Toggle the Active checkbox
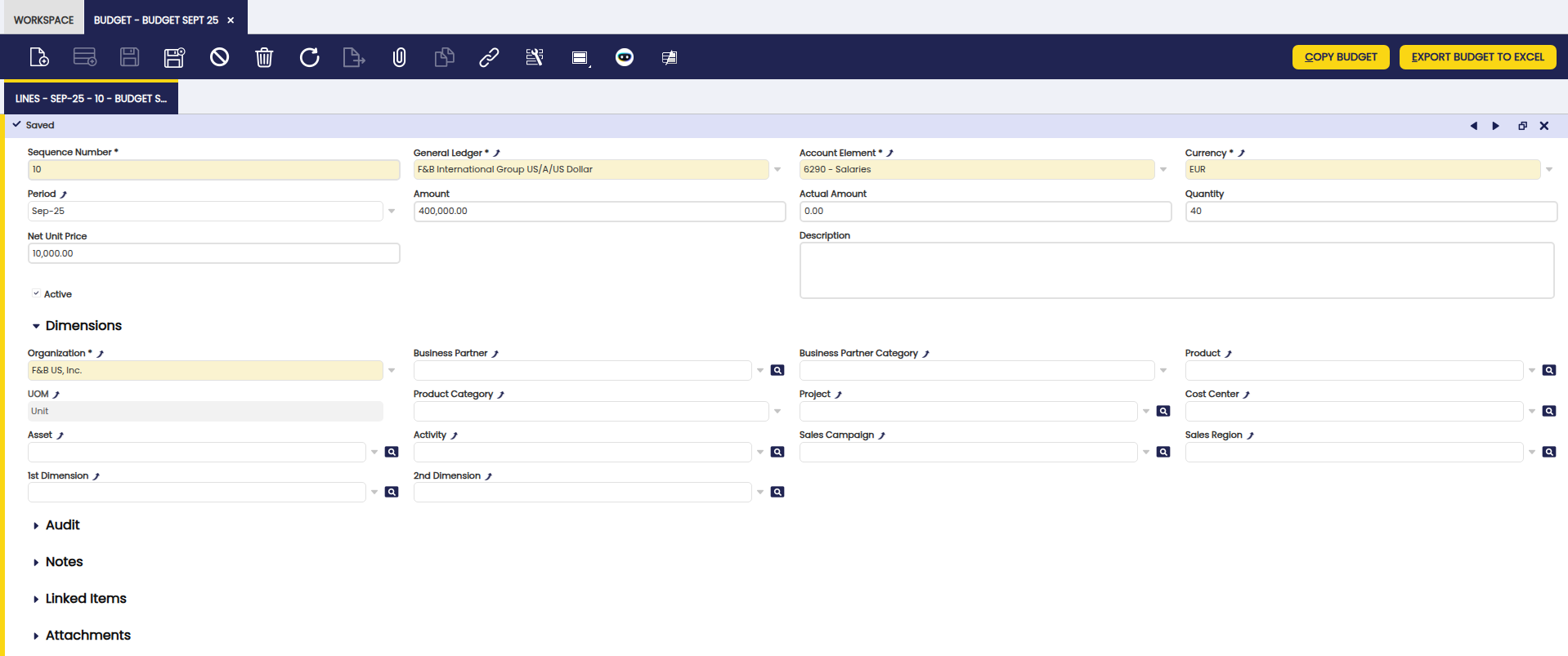1568x656 pixels. [36, 294]
